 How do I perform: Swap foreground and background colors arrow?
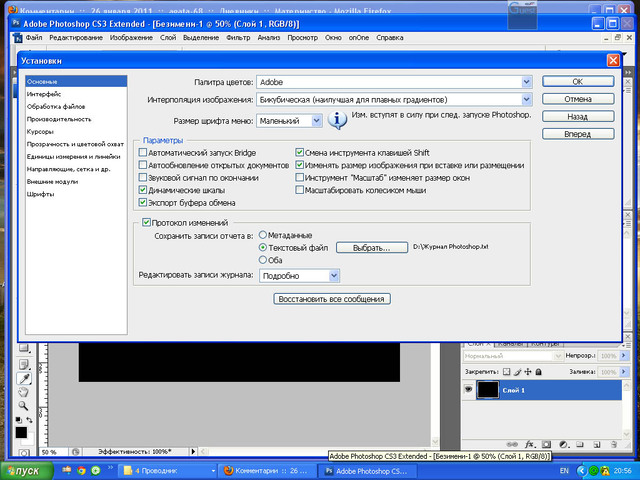coord(29,420)
